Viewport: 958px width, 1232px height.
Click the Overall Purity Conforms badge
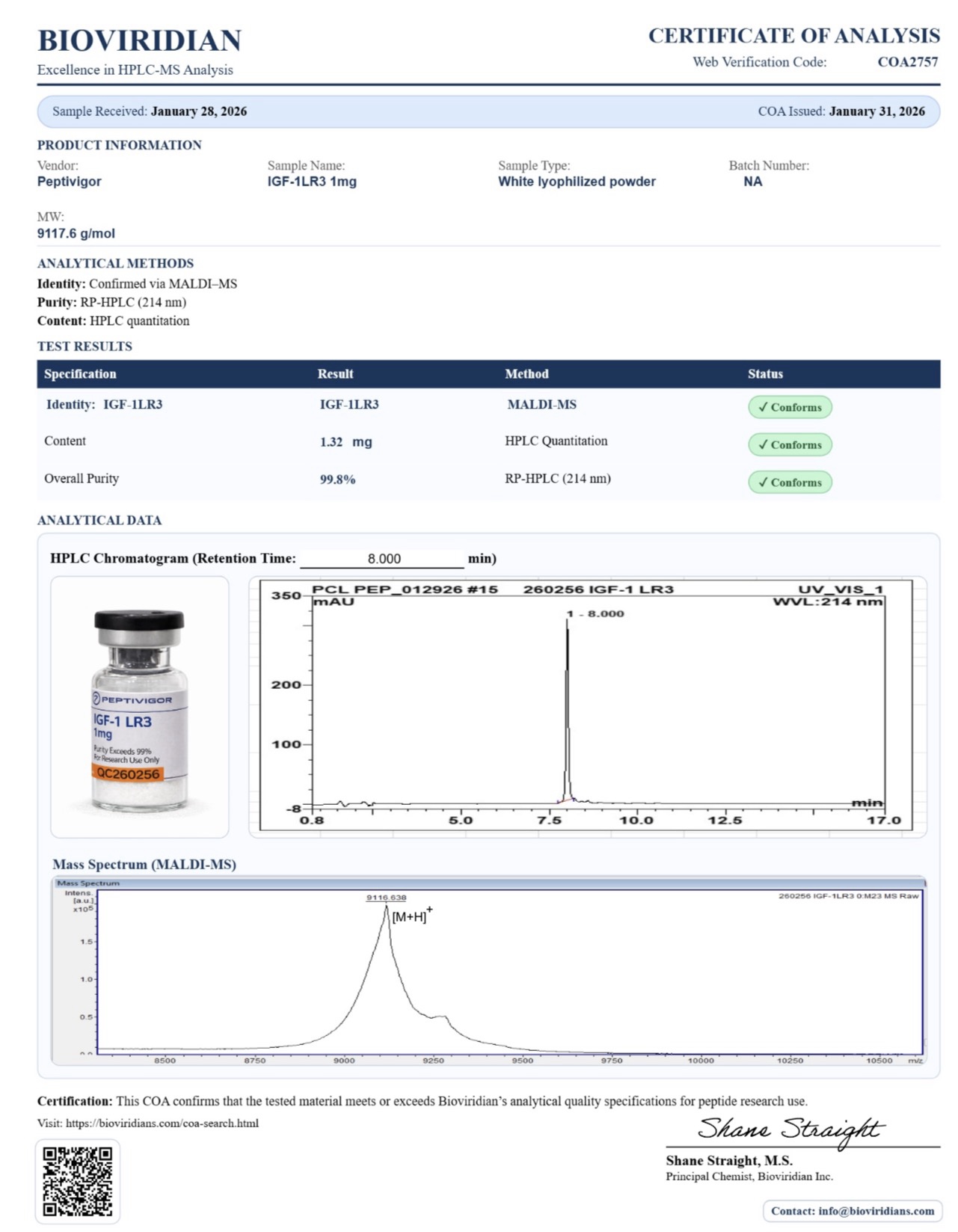tap(790, 482)
